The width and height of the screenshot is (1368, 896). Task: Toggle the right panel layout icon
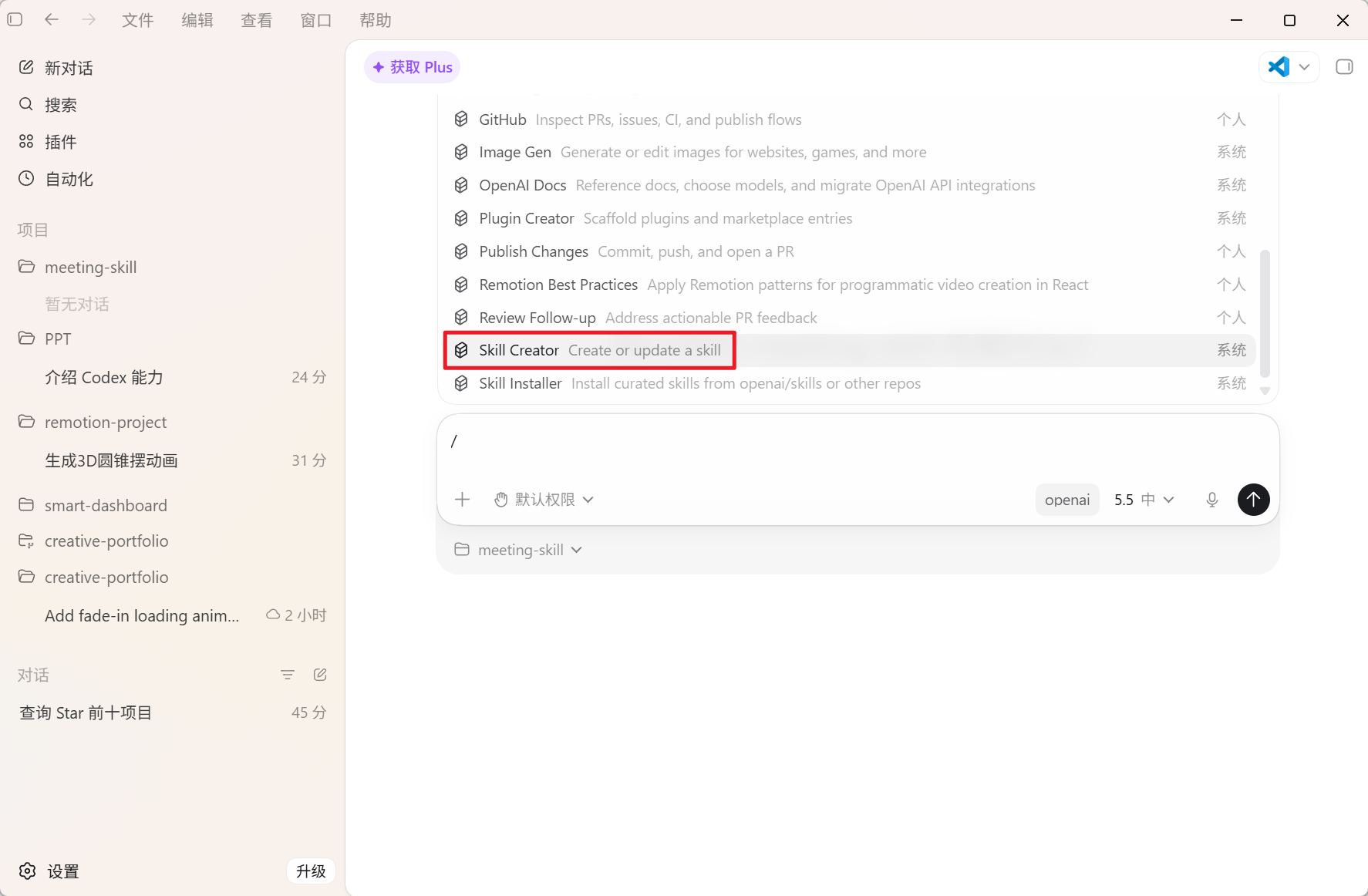tap(1344, 67)
